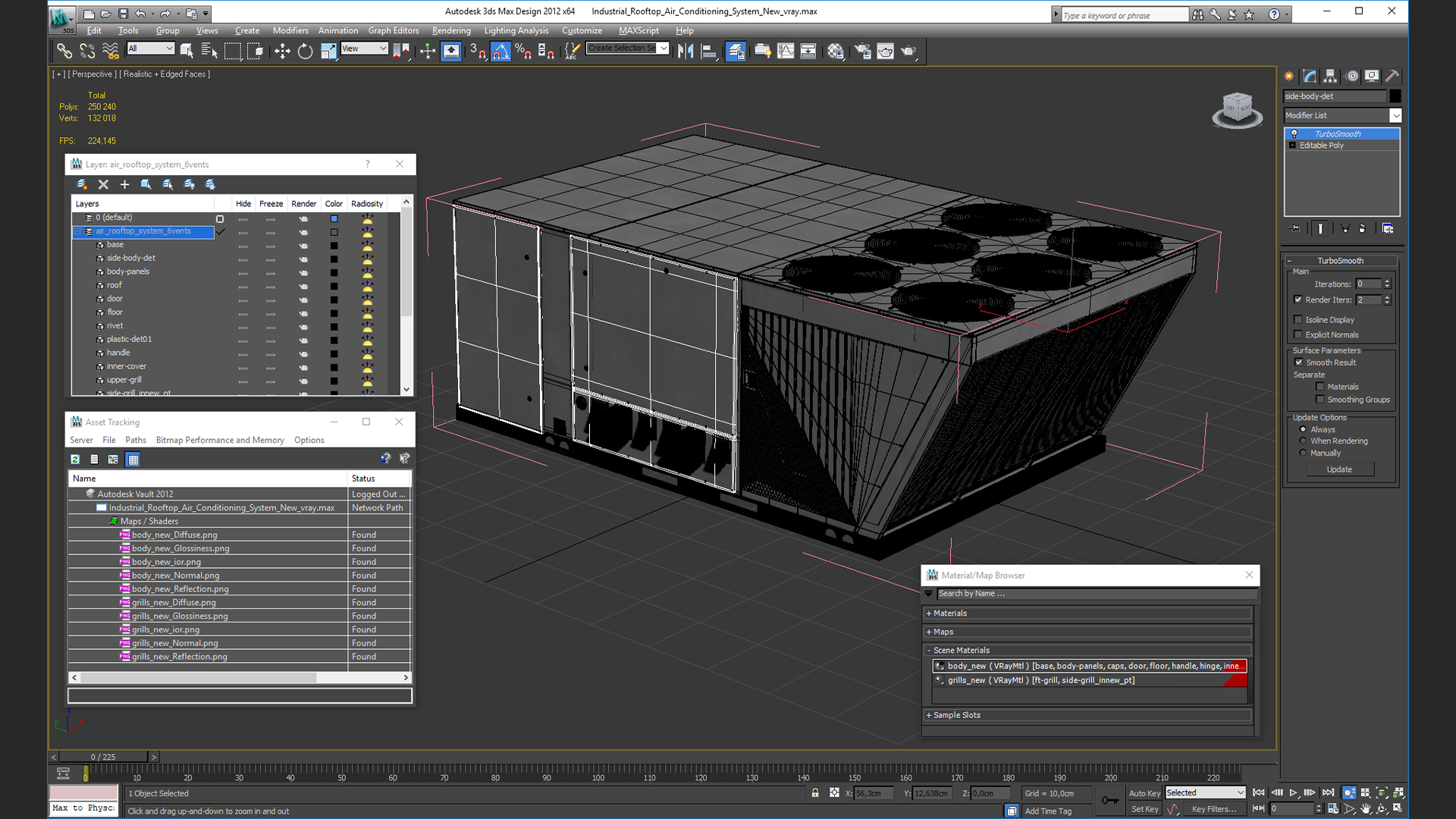Open the reference coordinate View dropdown
The height and width of the screenshot is (819, 1456).
365,49
